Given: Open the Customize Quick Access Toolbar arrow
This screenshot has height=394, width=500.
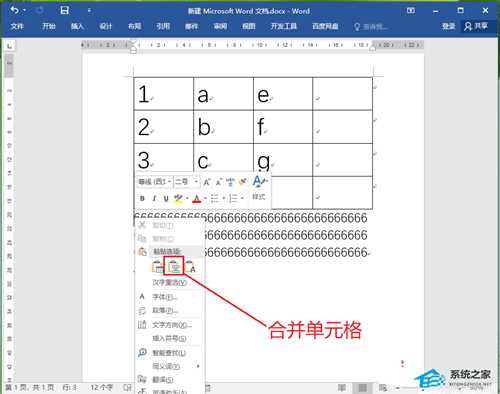Looking at the screenshot, I should click(x=89, y=11).
